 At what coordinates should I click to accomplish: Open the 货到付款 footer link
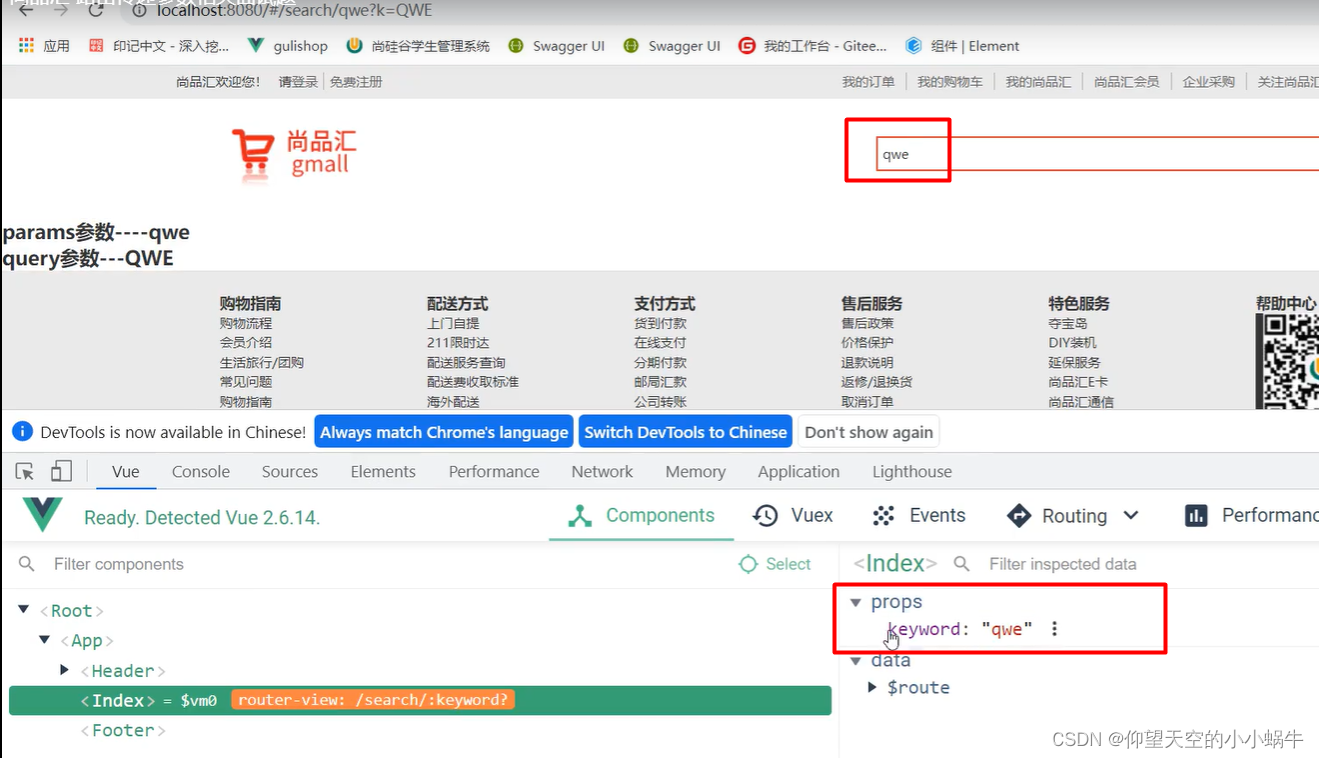pos(660,323)
